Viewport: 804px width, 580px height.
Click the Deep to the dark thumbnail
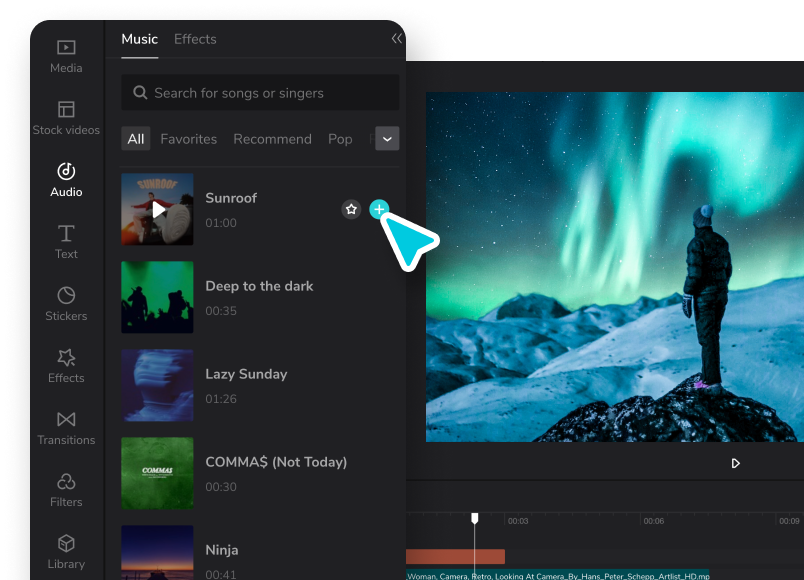pyautogui.click(x=157, y=297)
